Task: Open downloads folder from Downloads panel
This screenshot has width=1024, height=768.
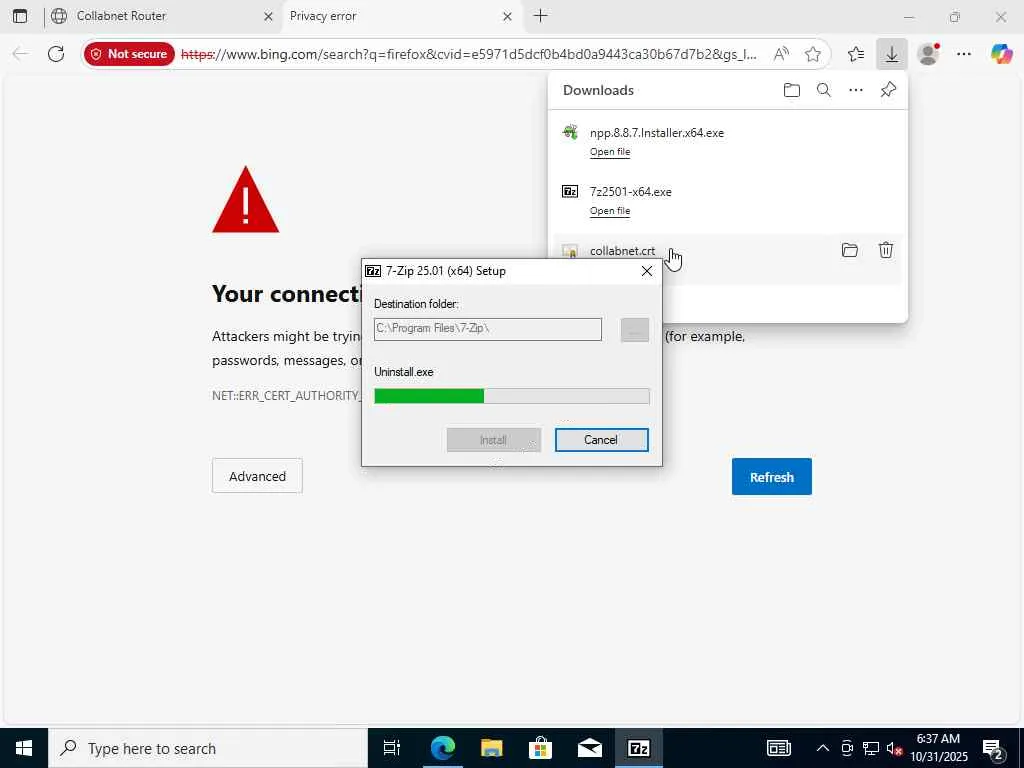Action: click(x=792, y=90)
